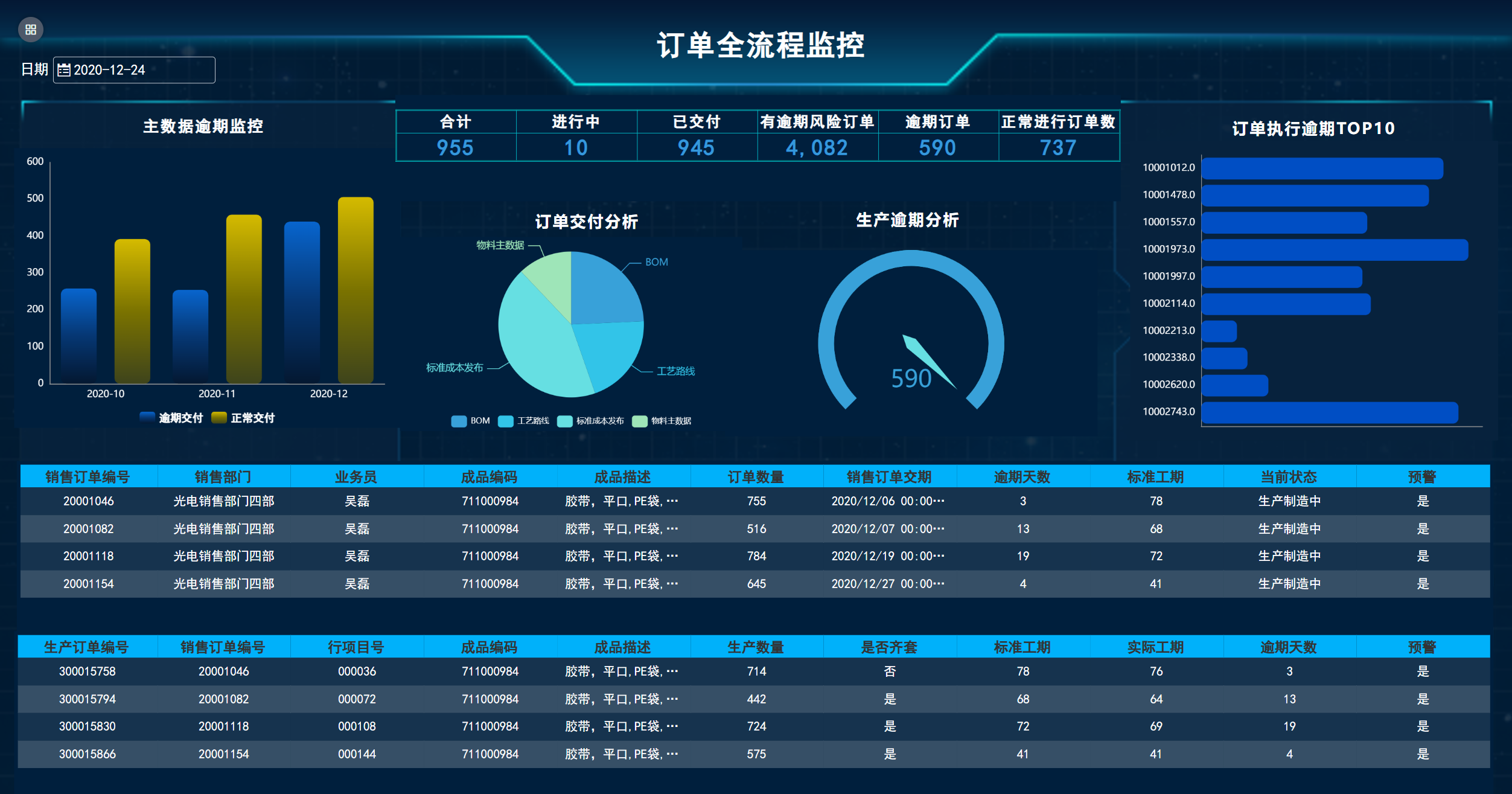Click order quantity 755
The image size is (1512, 794).
pyautogui.click(x=756, y=501)
